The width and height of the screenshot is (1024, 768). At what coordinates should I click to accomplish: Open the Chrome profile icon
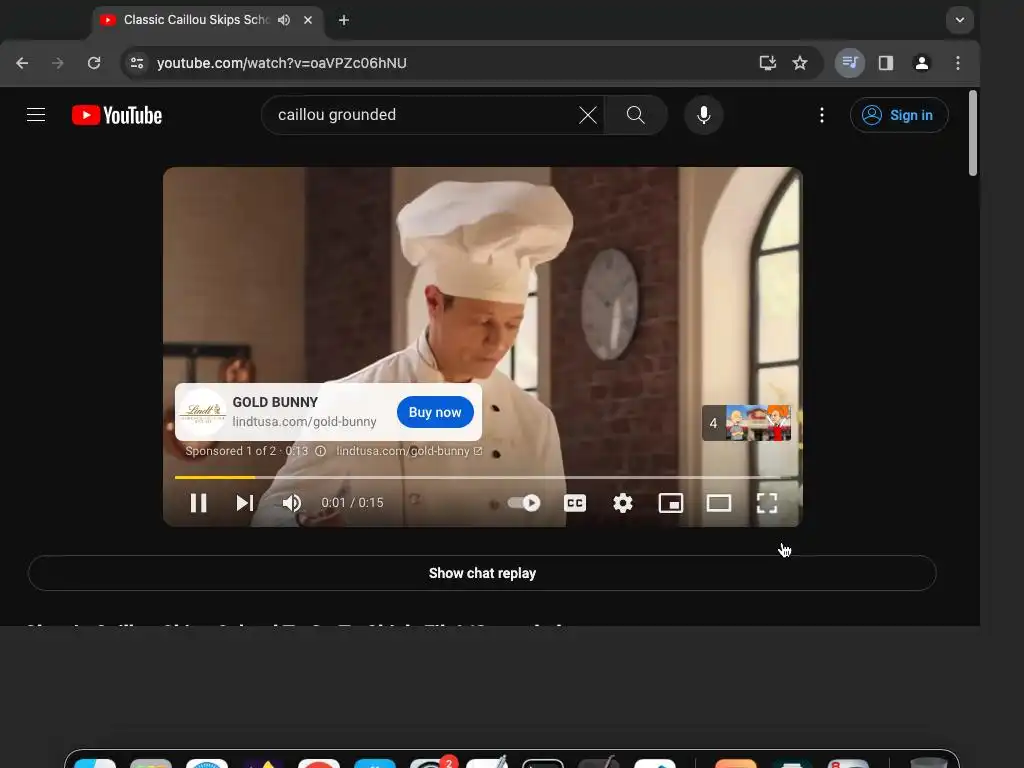pyautogui.click(x=921, y=63)
